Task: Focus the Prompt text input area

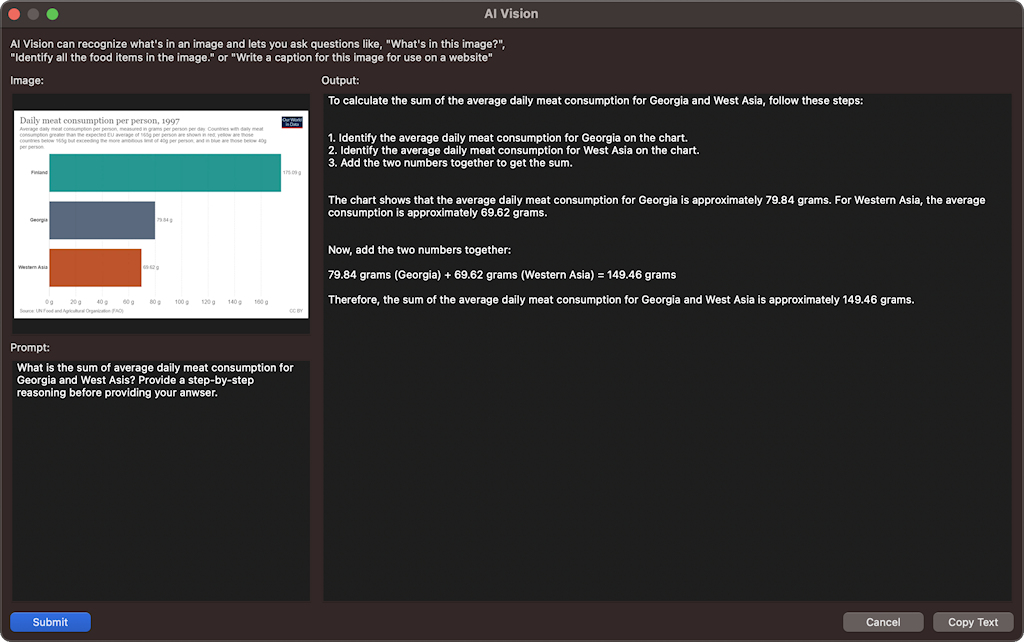Action: pos(160,480)
